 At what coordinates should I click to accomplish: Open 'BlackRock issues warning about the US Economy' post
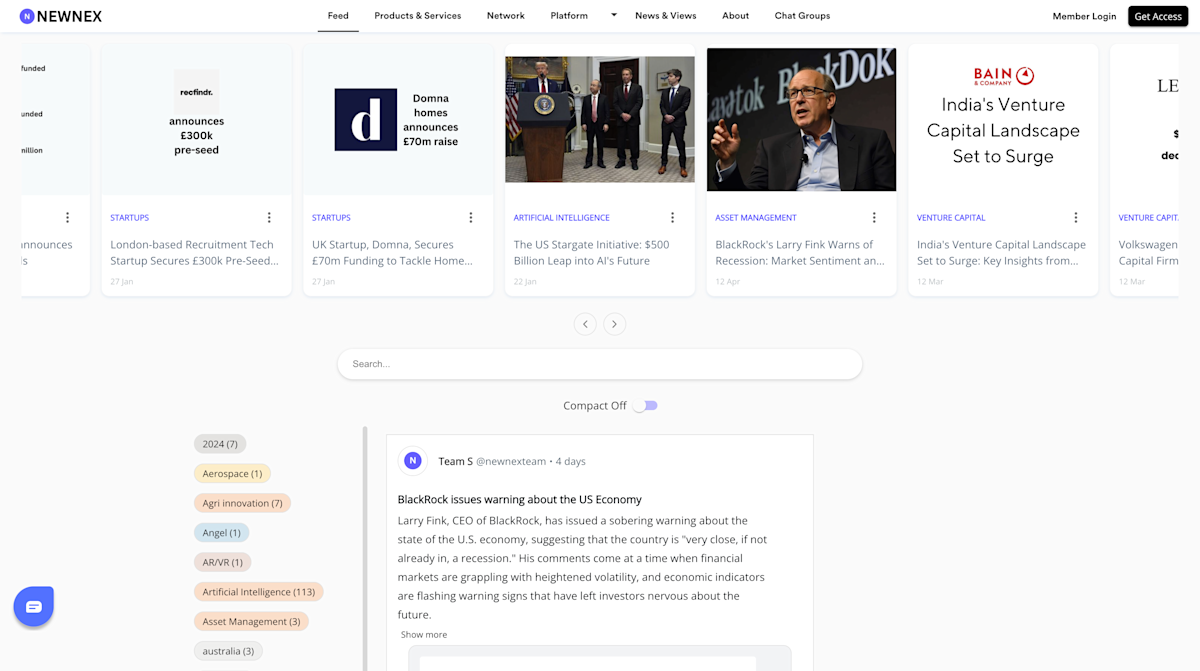pos(520,499)
